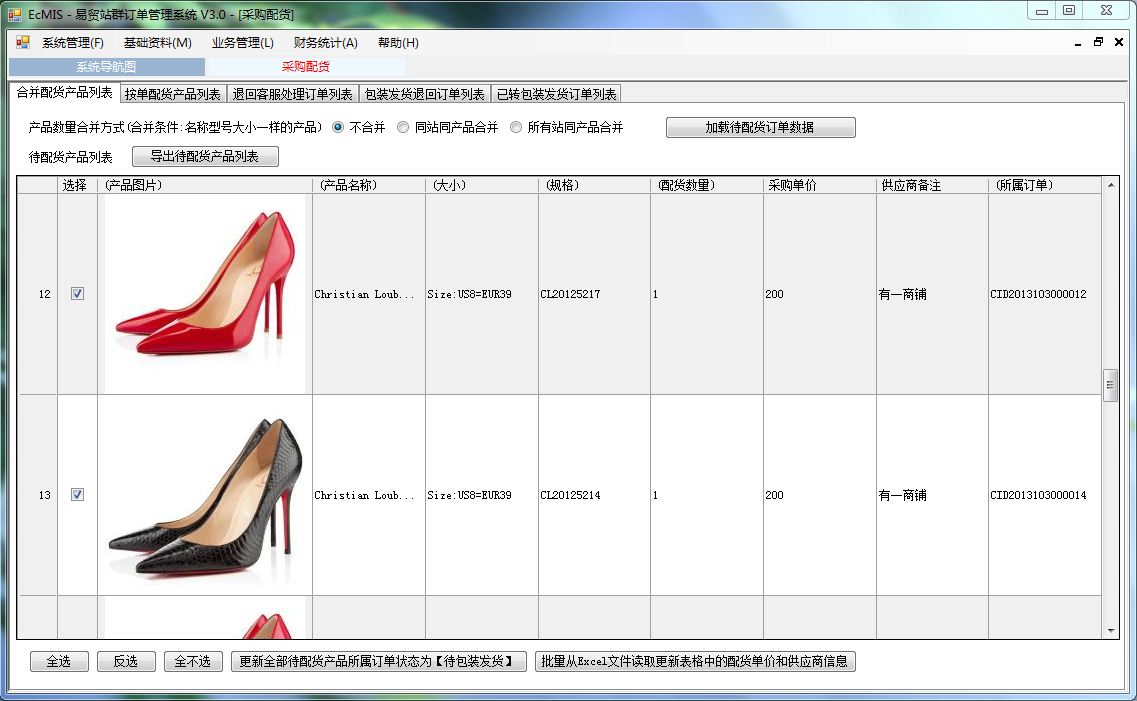The image size is (1137, 701).
Task: Click the (所属订单) column header
Action: tap(1045, 186)
